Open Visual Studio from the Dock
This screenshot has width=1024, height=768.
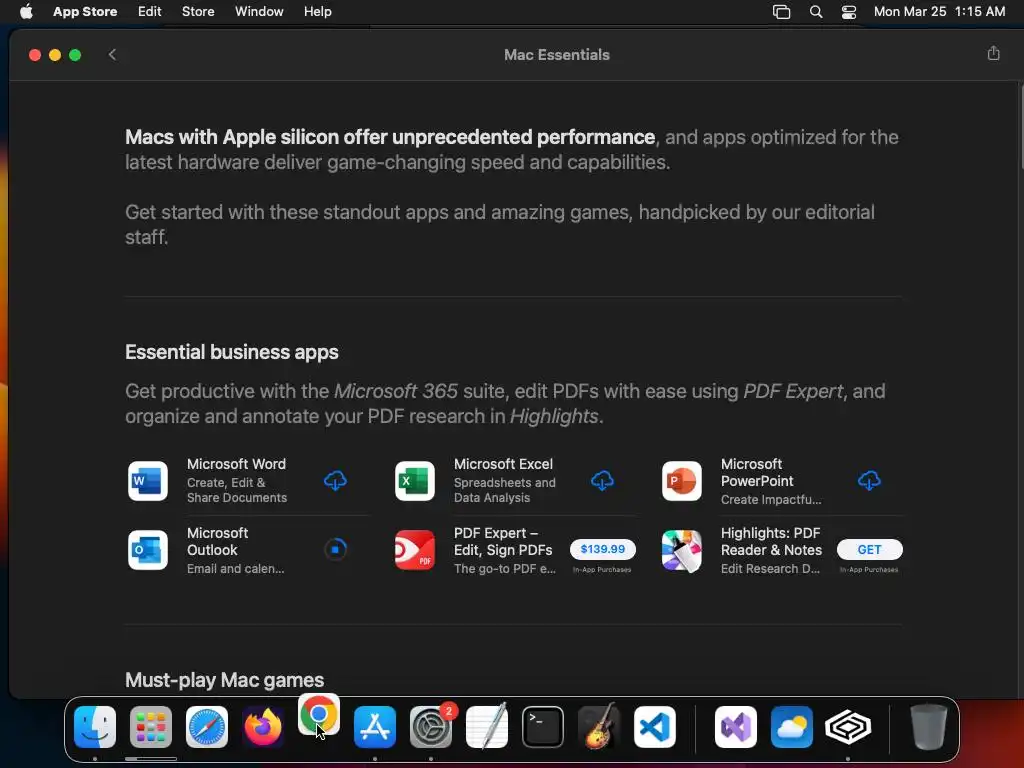[x=736, y=727]
